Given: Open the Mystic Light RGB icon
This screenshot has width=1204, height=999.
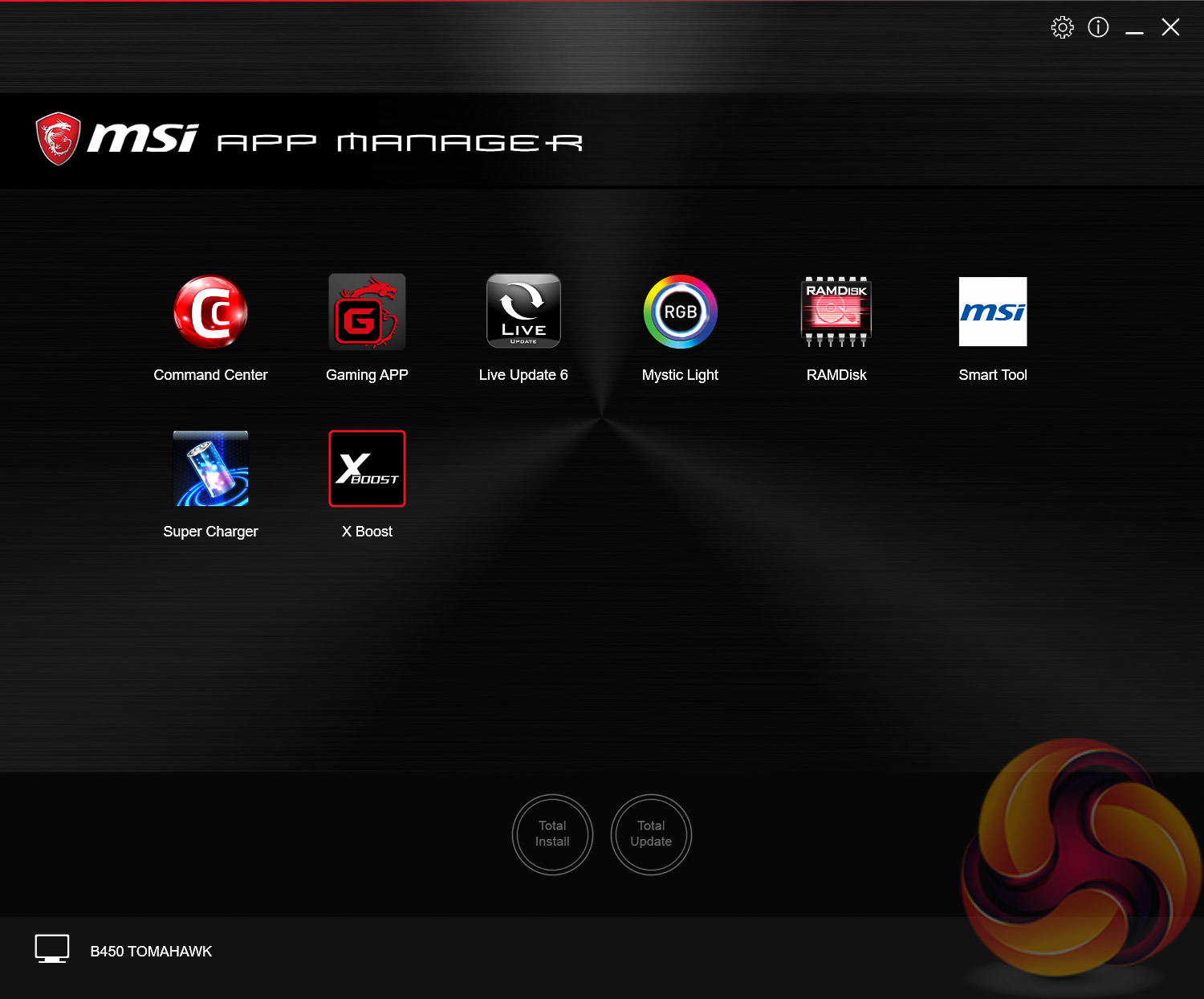Looking at the screenshot, I should pos(680,312).
